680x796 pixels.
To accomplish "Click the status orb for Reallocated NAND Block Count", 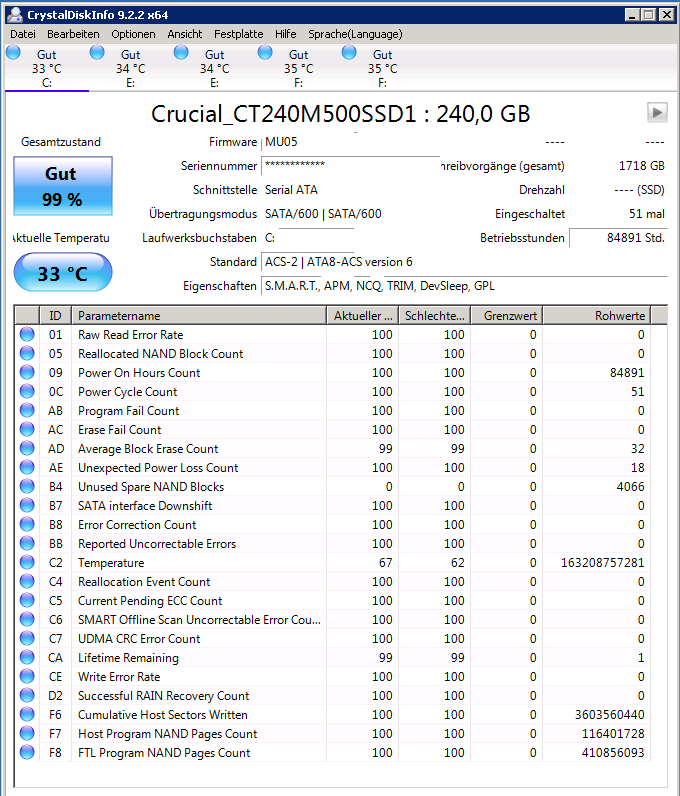I will tap(27, 353).
